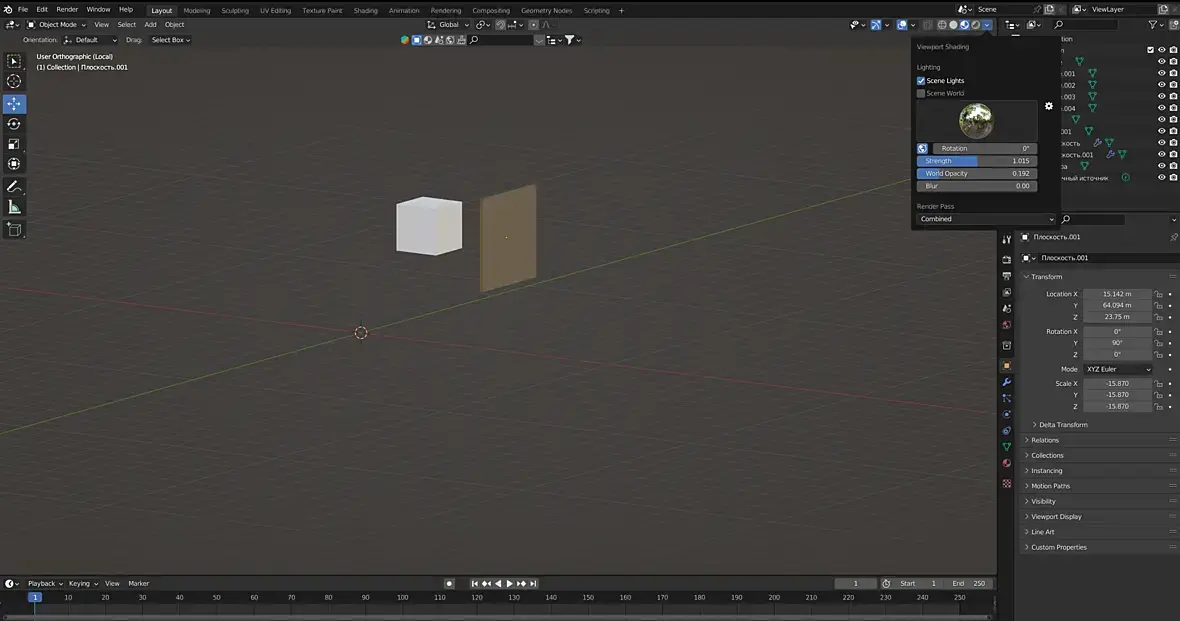Jump to the end frame button
This screenshot has height=621, width=1180.
pos(534,583)
